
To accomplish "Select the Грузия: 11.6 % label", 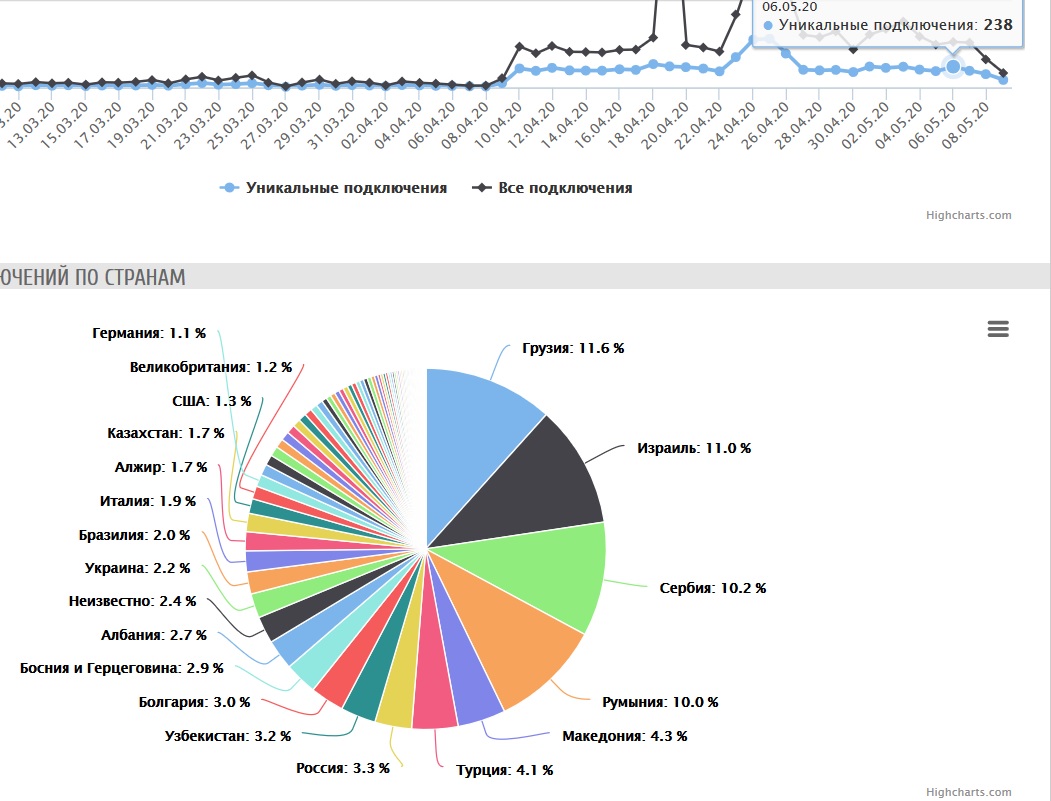I will point(573,349).
